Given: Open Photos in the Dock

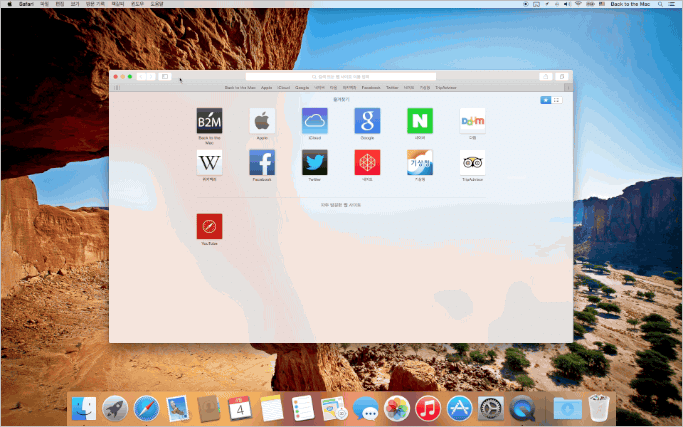Looking at the screenshot, I should point(397,408).
